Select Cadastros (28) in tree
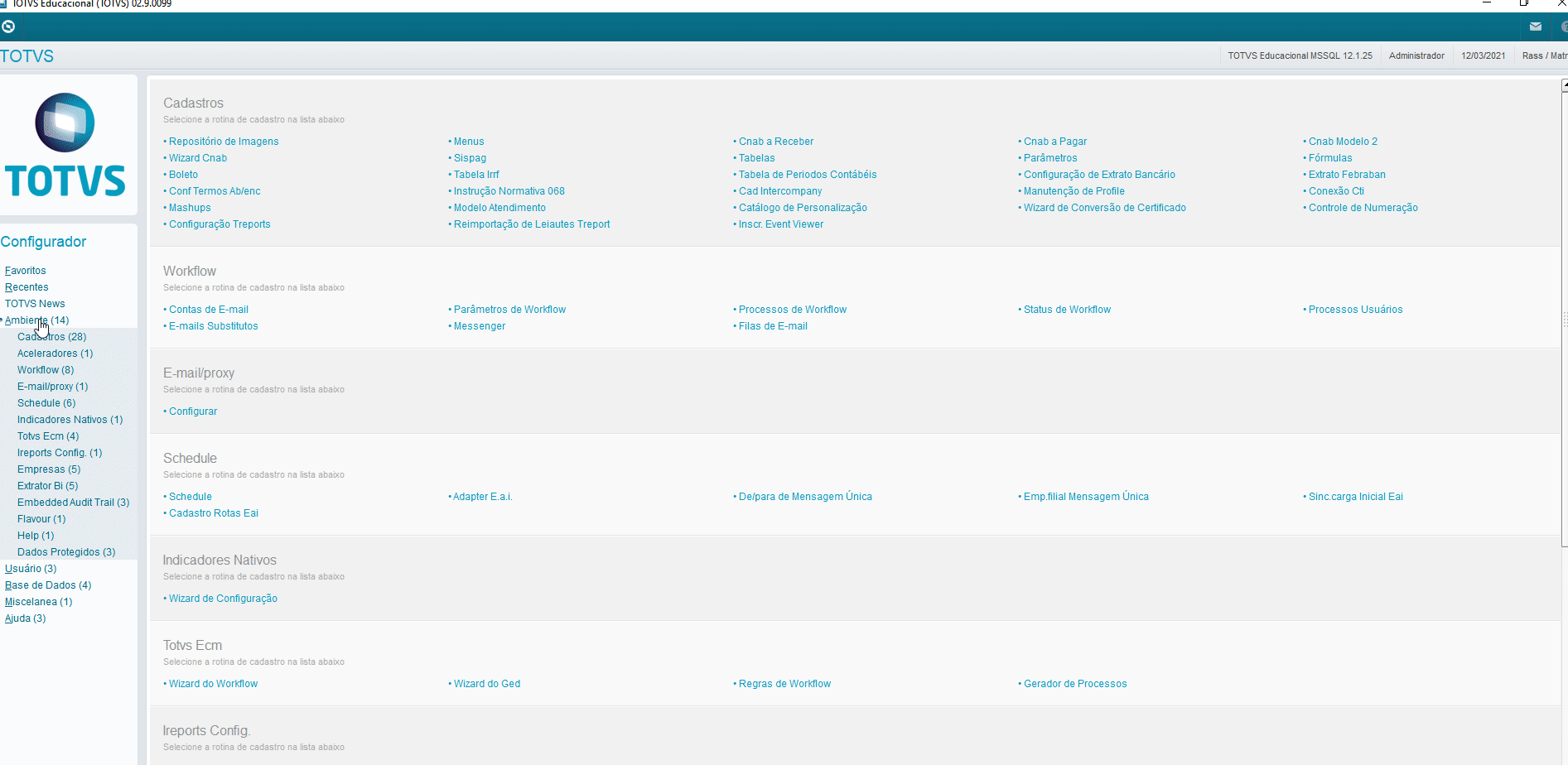 coord(51,337)
